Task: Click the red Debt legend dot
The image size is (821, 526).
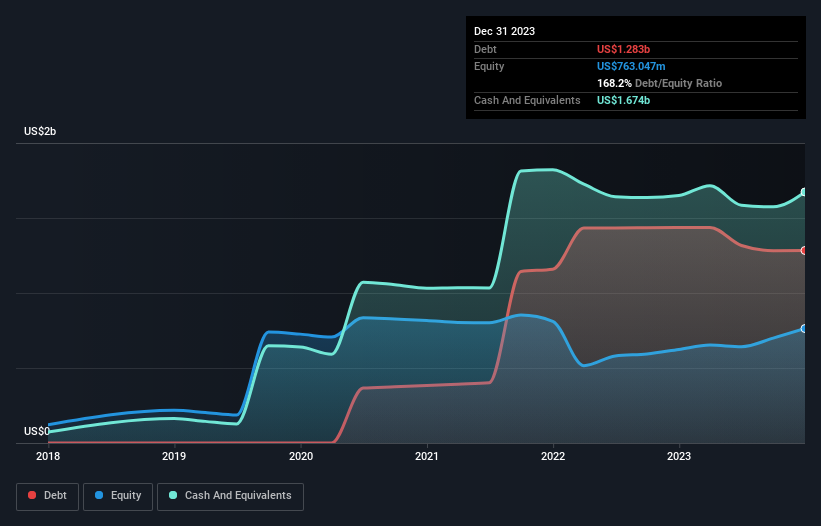Action: (x=32, y=495)
